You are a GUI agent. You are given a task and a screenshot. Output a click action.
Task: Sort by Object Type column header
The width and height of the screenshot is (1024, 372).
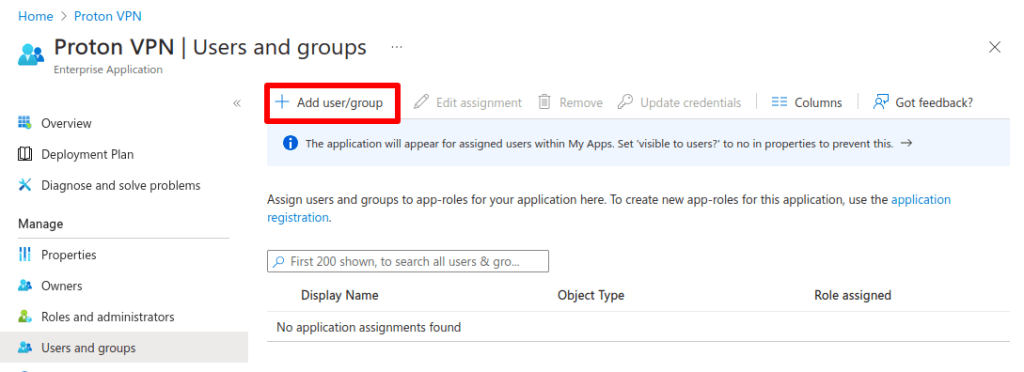click(x=590, y=295)
